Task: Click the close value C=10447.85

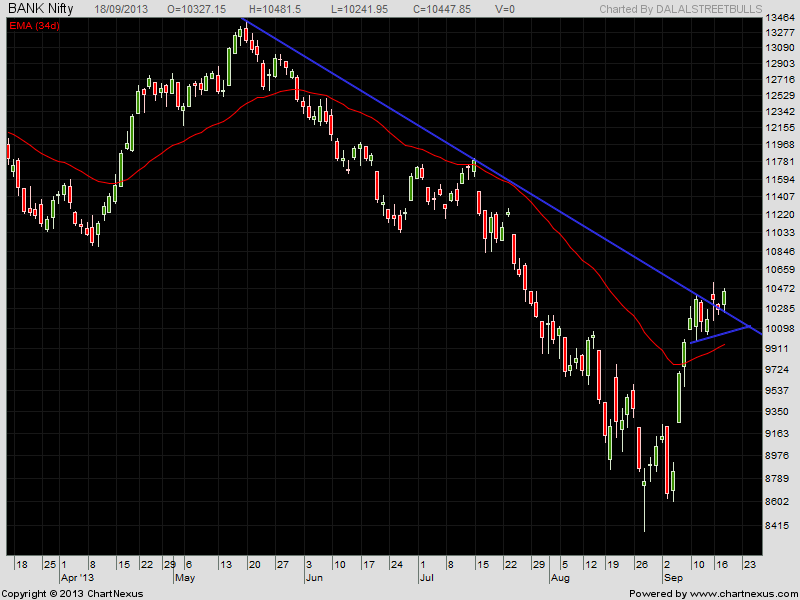Action: click(x=441, y=9)
